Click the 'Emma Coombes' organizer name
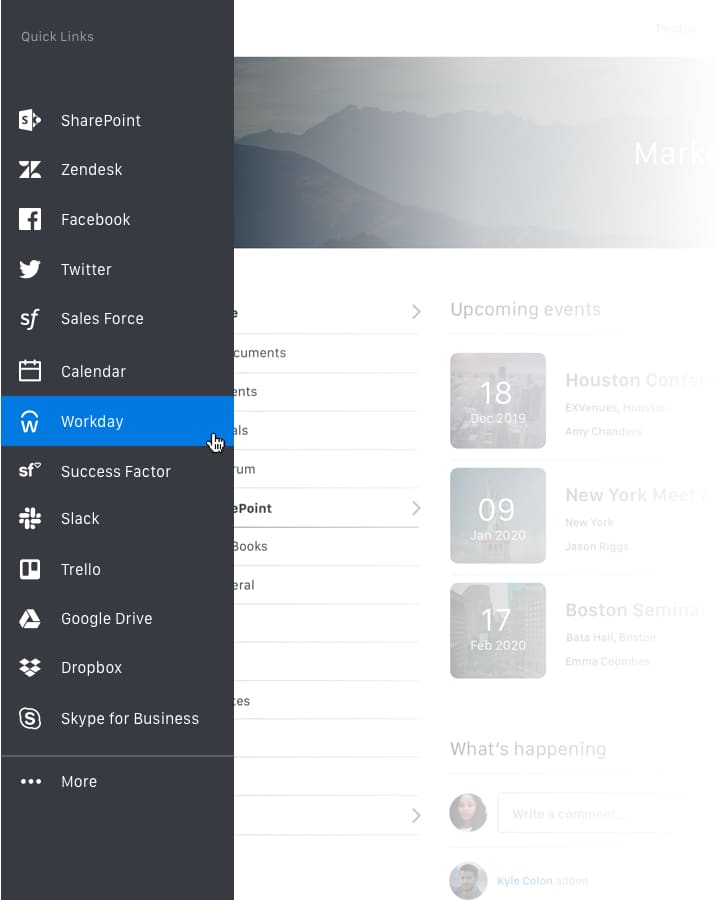This screenshot has width=716, height=900. pos(607,661)
